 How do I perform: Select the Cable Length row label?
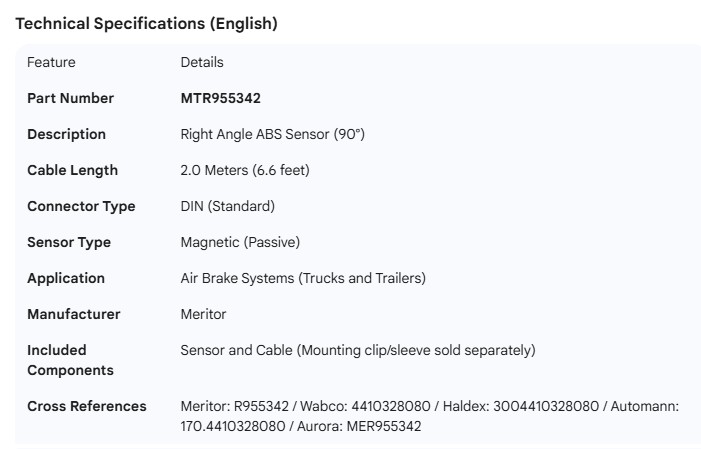coord(72,170)
